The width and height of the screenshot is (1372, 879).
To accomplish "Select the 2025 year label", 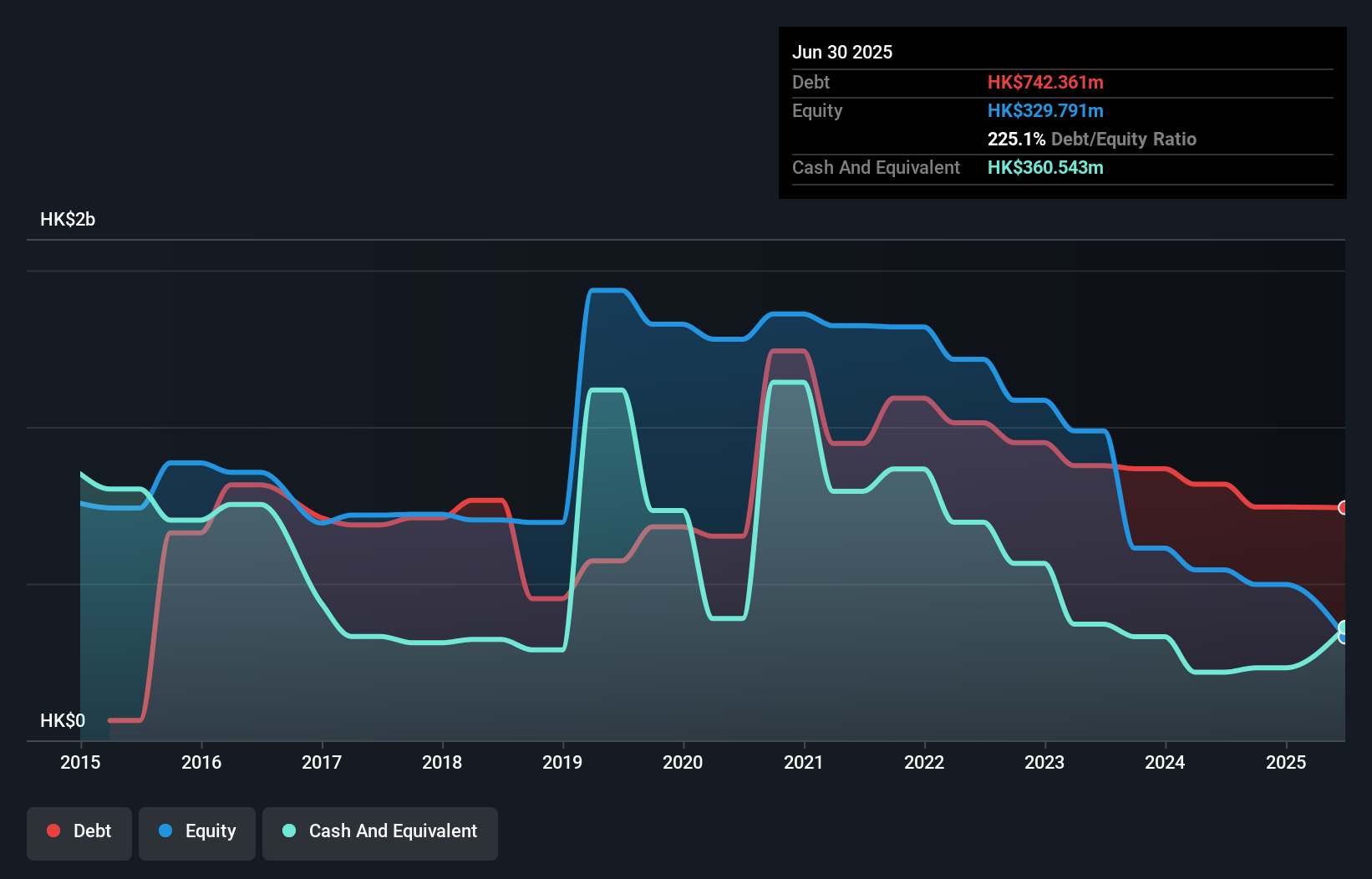I will pos(1287,762).
